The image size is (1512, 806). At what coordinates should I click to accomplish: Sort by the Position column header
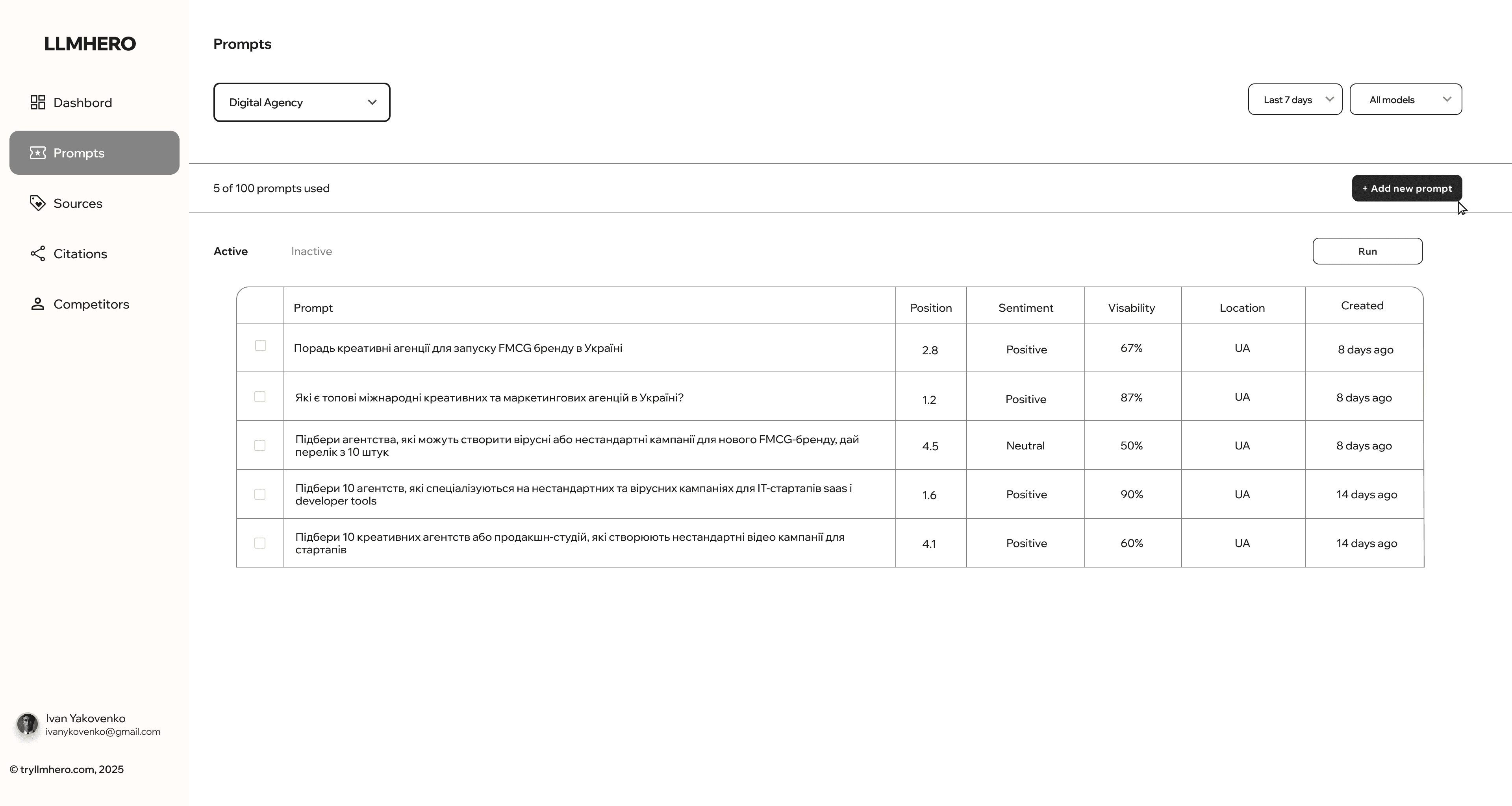tap(930, 308)
